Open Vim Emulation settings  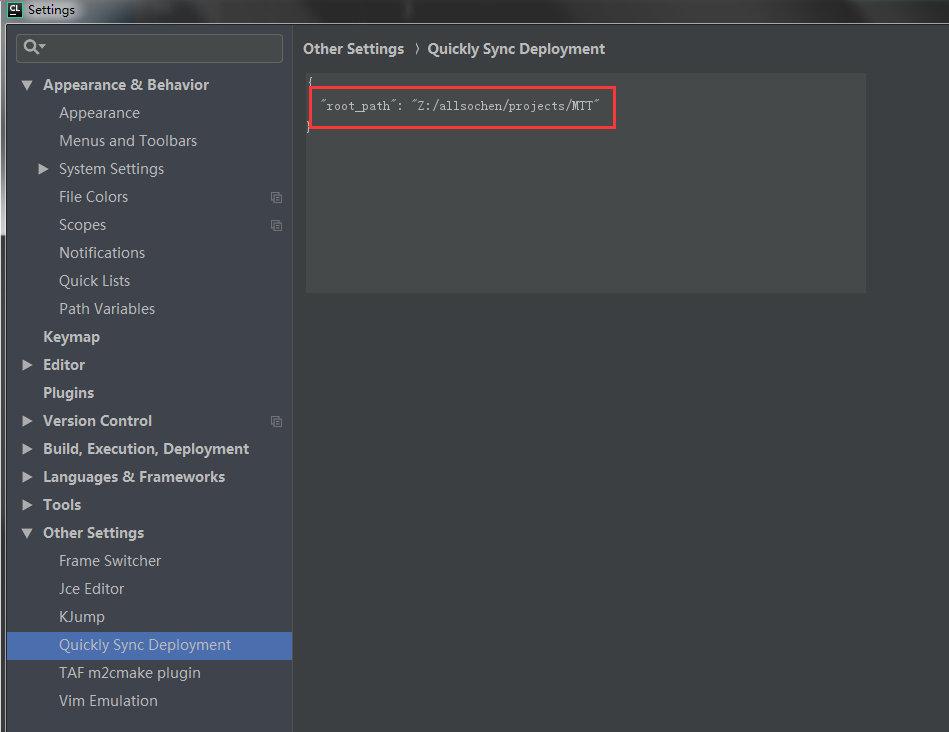point(108,701)
